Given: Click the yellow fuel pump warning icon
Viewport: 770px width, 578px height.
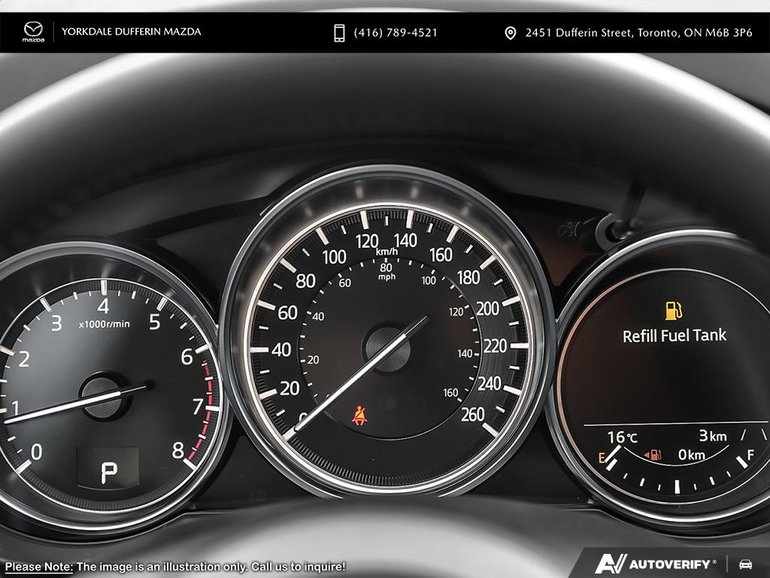Looking at the screenshot, I should point(674,310).
